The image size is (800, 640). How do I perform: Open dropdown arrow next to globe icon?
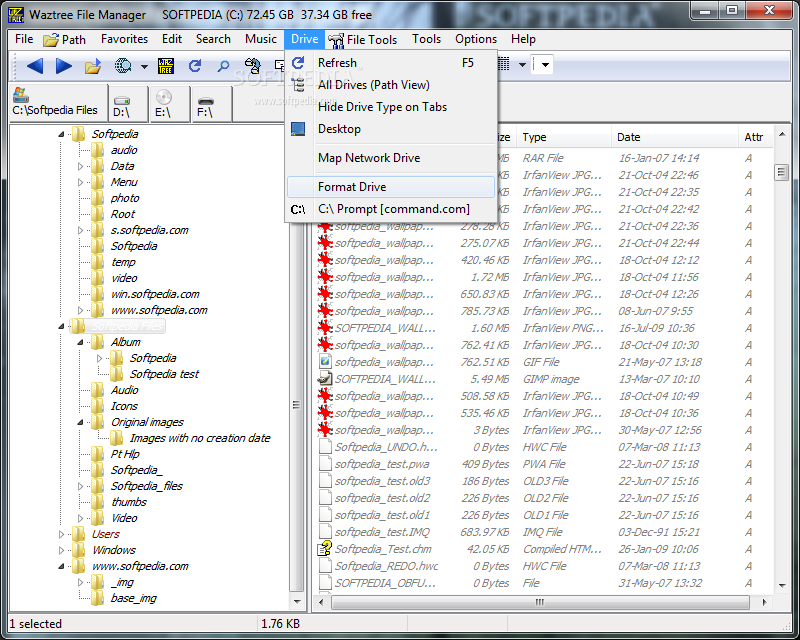click(144, 66)
